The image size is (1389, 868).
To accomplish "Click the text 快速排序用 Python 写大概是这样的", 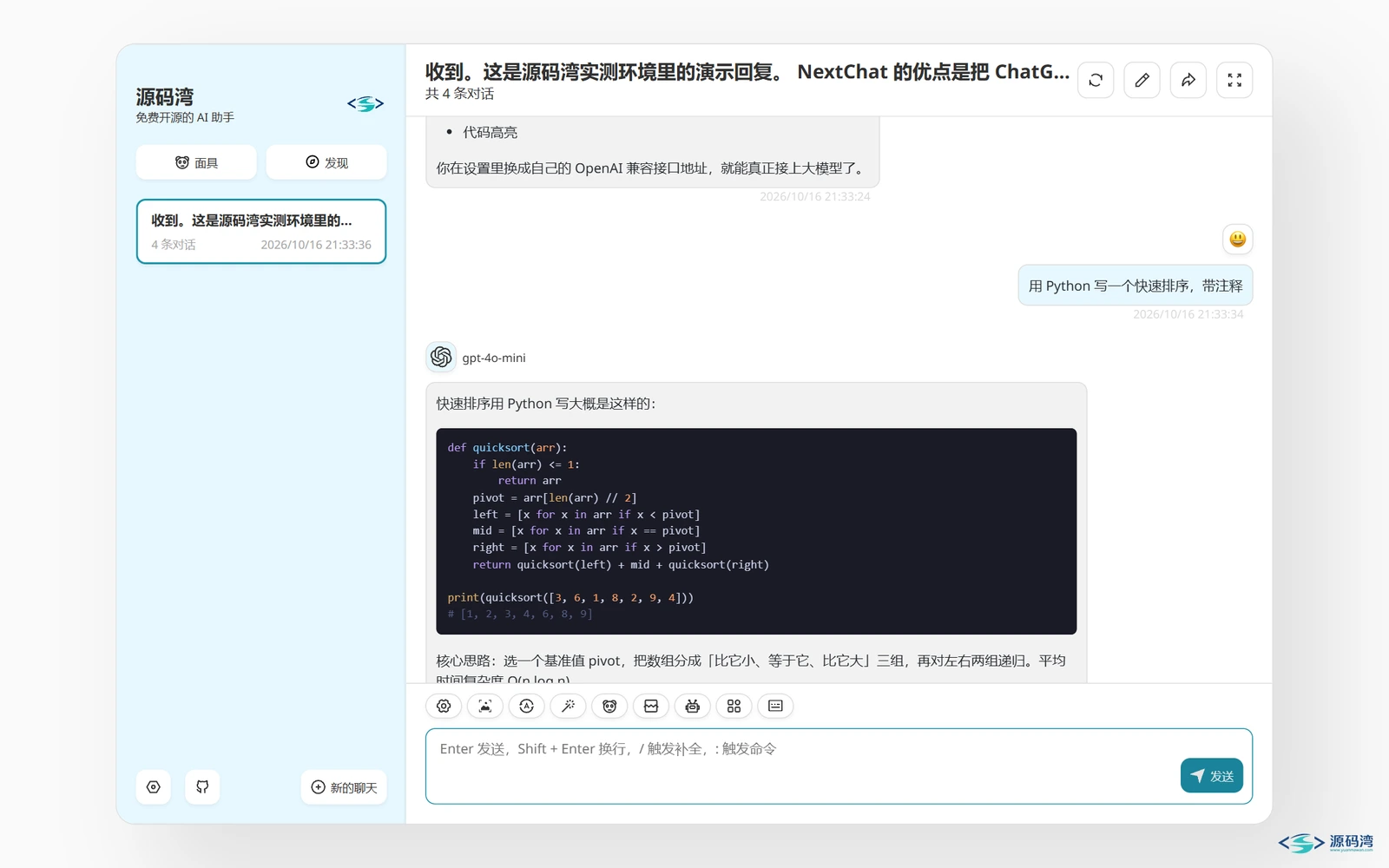I will (x=546, y=404).
